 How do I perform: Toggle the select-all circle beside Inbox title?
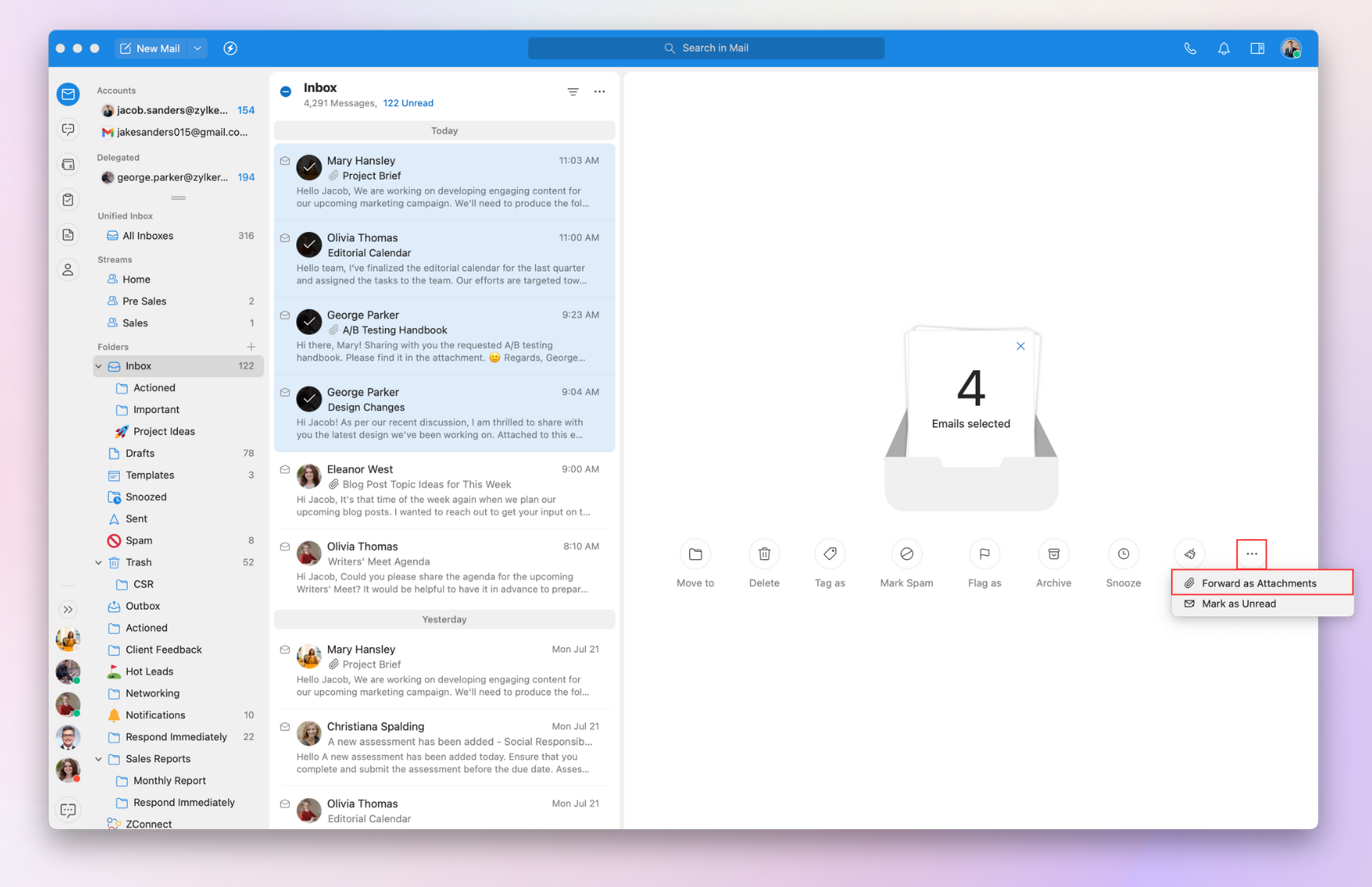(x=286, y=91)
